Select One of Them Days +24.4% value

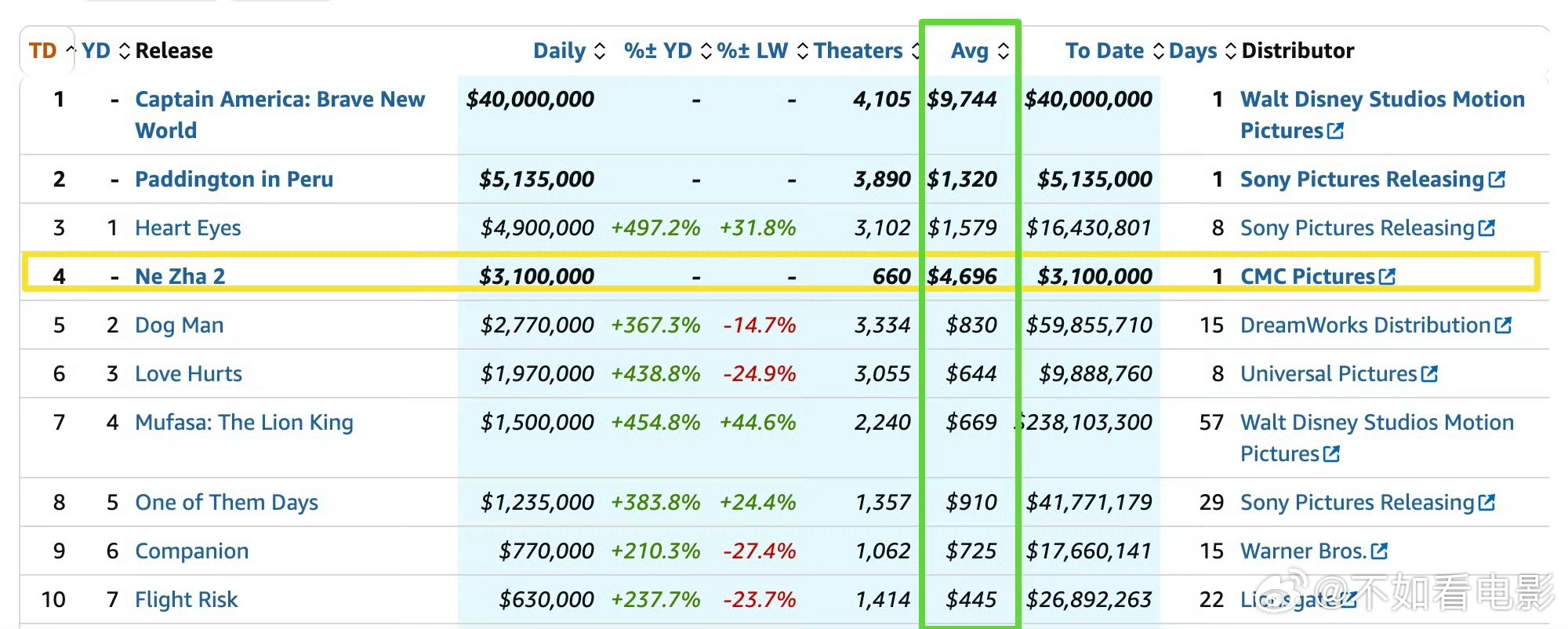757,503
